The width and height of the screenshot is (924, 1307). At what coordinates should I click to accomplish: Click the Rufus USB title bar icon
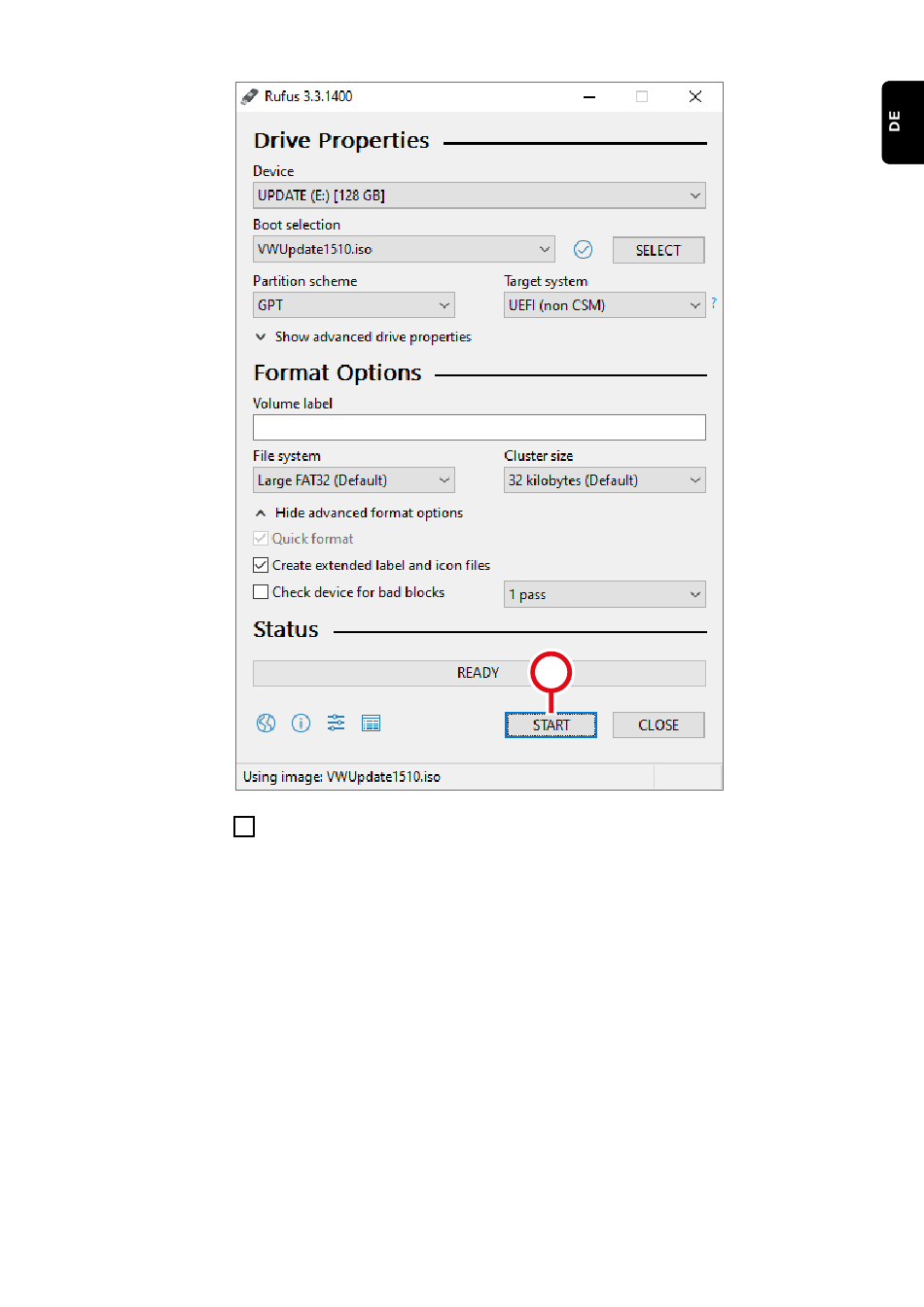pyautogui.click(x=250, y=96)
